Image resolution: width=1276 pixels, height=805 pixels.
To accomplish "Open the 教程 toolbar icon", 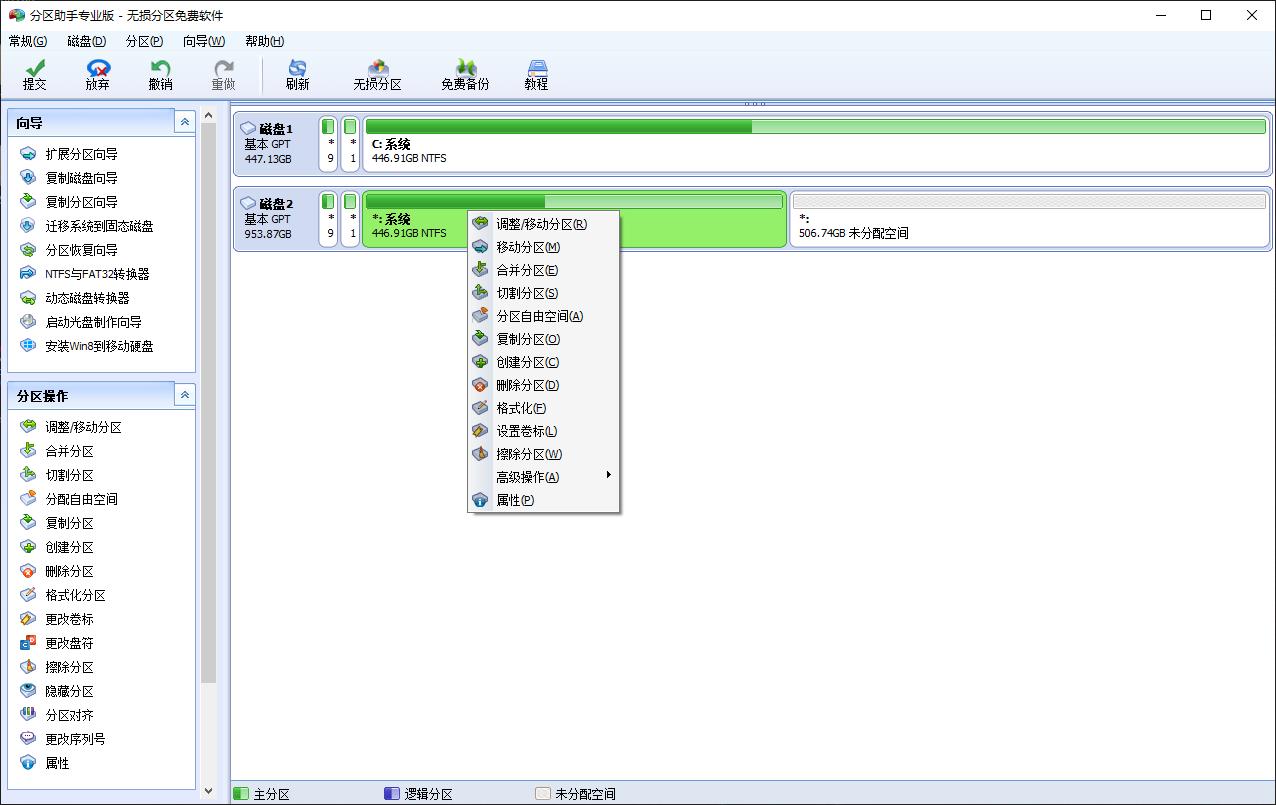I will pyautogui.click(x=537, y=74).
